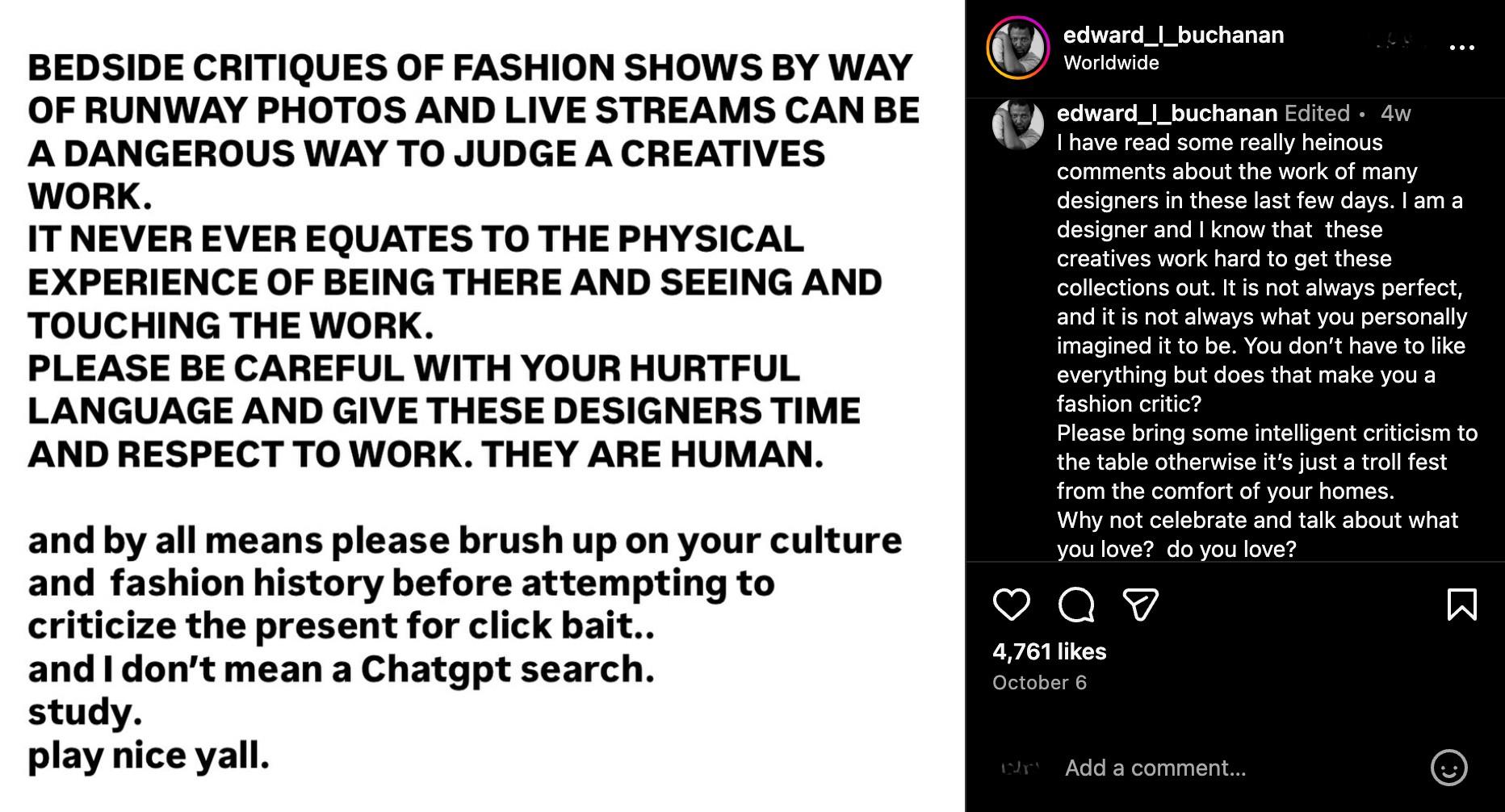Share the post using the paper plane icon

click(1140, 605)
